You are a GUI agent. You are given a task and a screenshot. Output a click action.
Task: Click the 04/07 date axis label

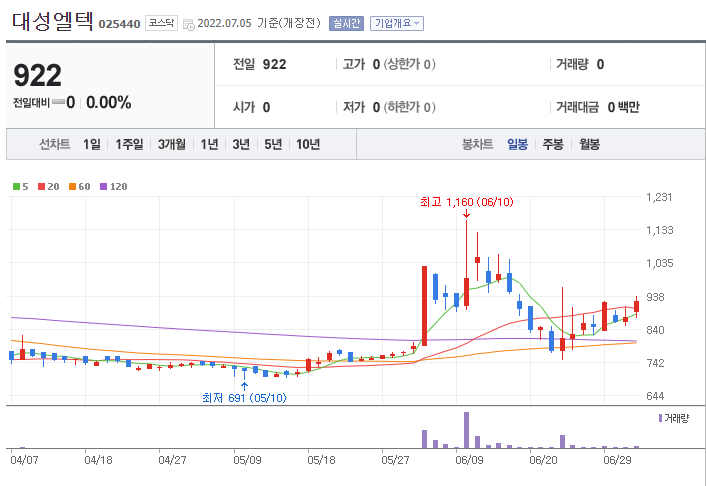(x=24, y=460)
